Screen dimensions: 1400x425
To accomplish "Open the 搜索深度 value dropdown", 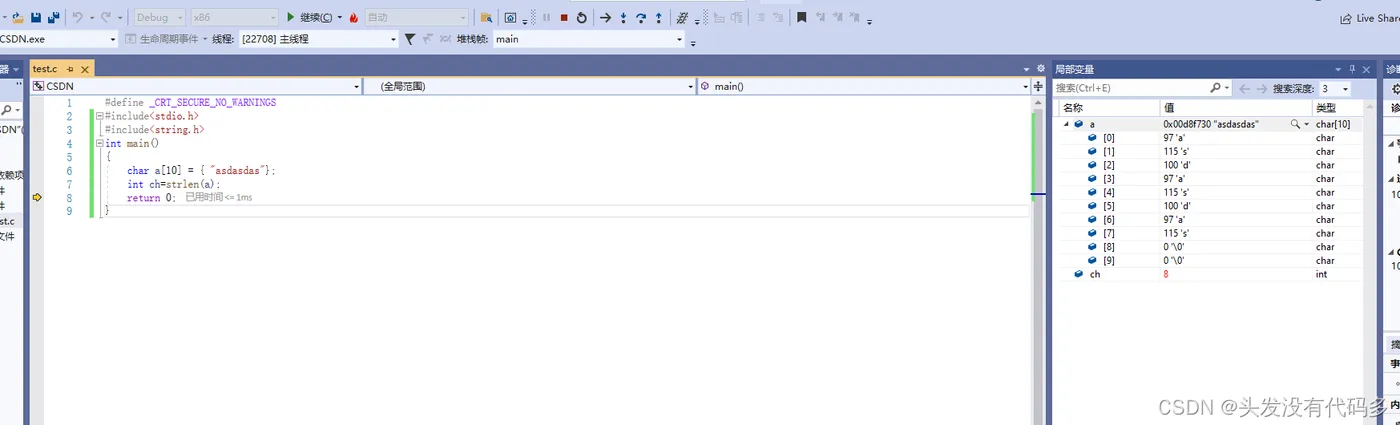I will tap(1334, 89).
